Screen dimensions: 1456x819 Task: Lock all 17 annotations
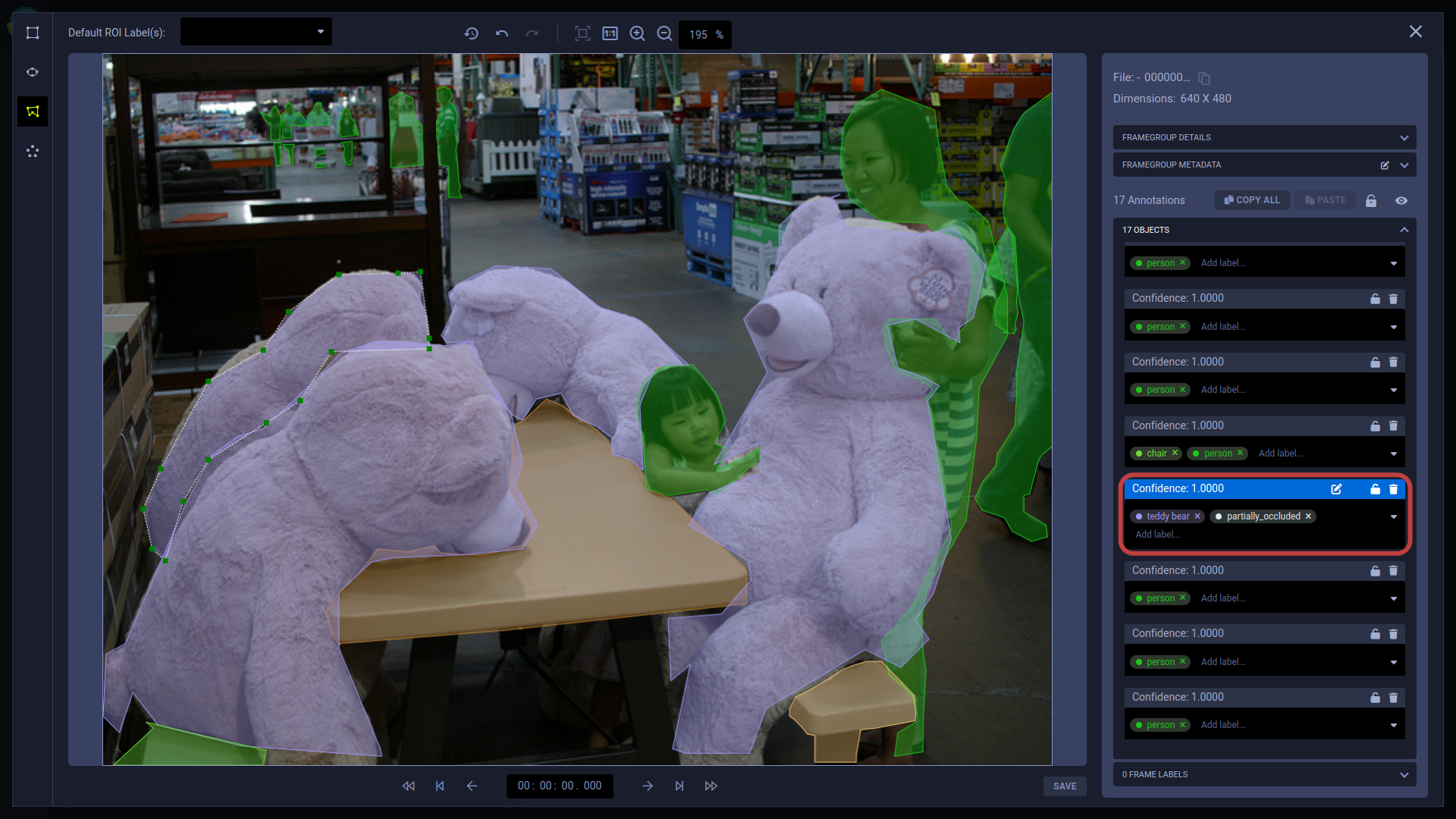(x=1371, y=200)
